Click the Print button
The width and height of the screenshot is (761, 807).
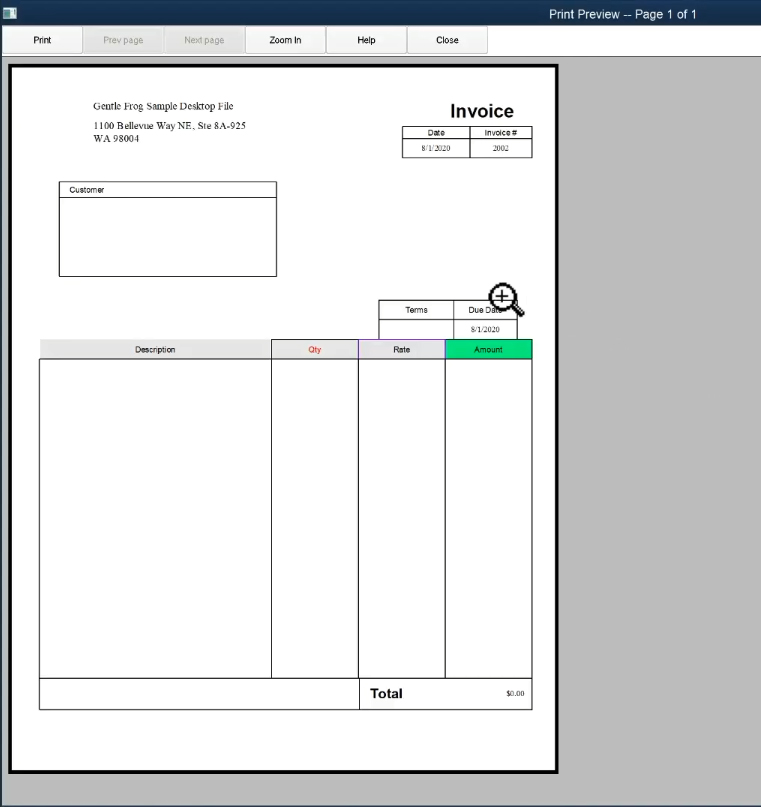pyautogui.click(x=42, y=40)
